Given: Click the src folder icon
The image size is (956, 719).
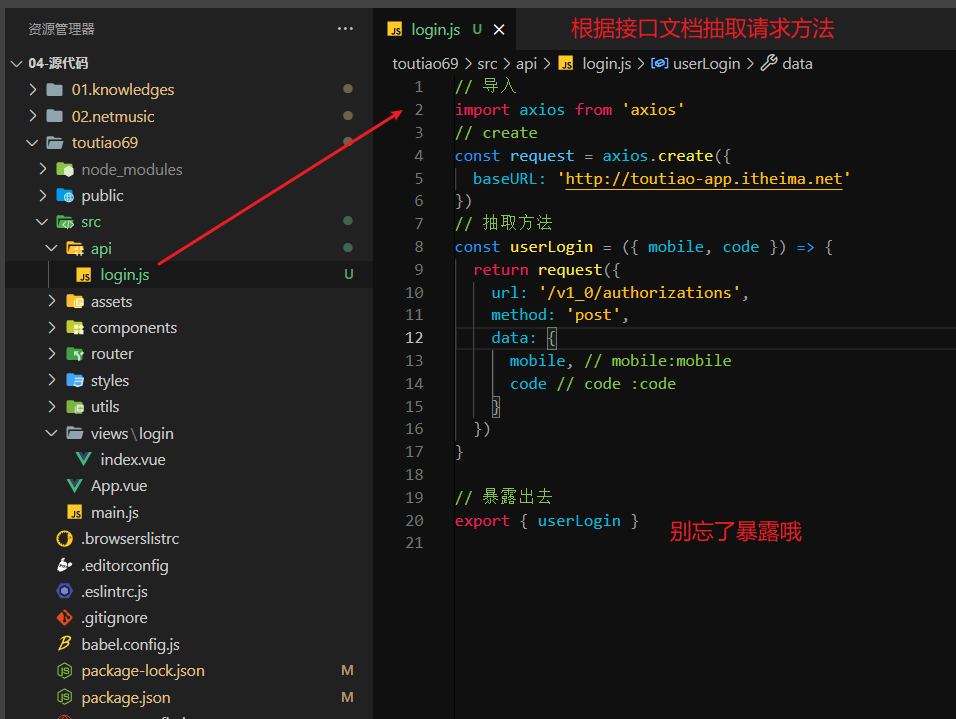Looking at the screenshot, I should pyautogui.click(x=65, y=222).
